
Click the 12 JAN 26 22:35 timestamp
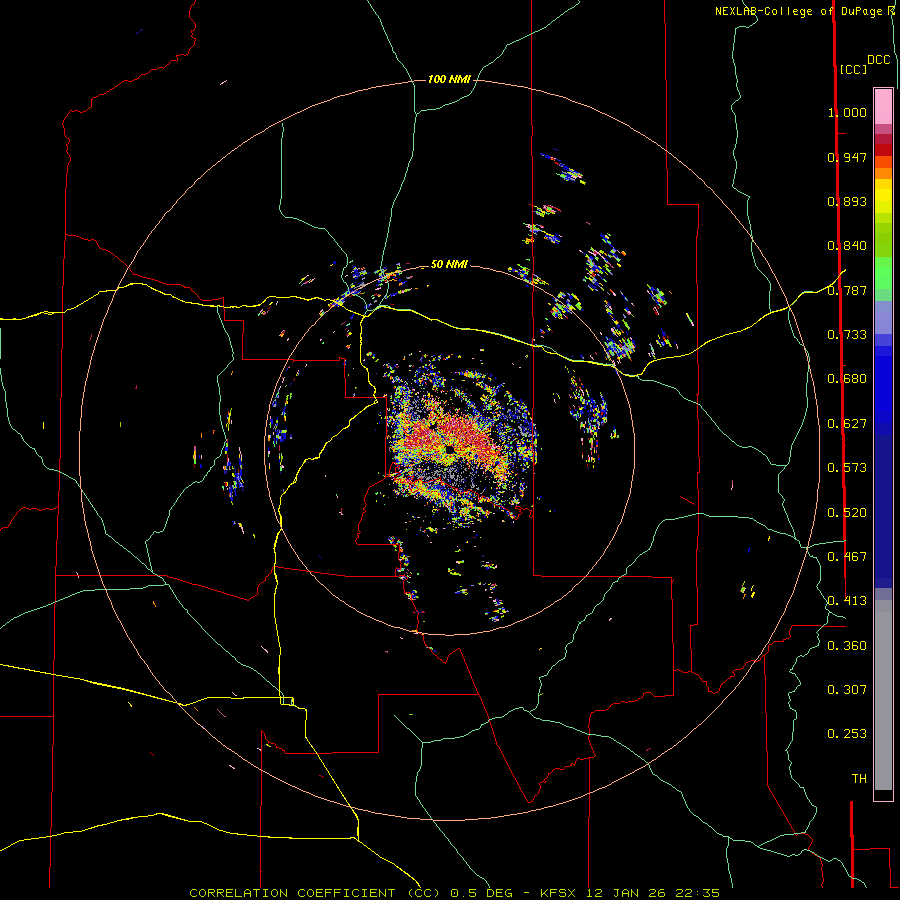coord(653,893)
